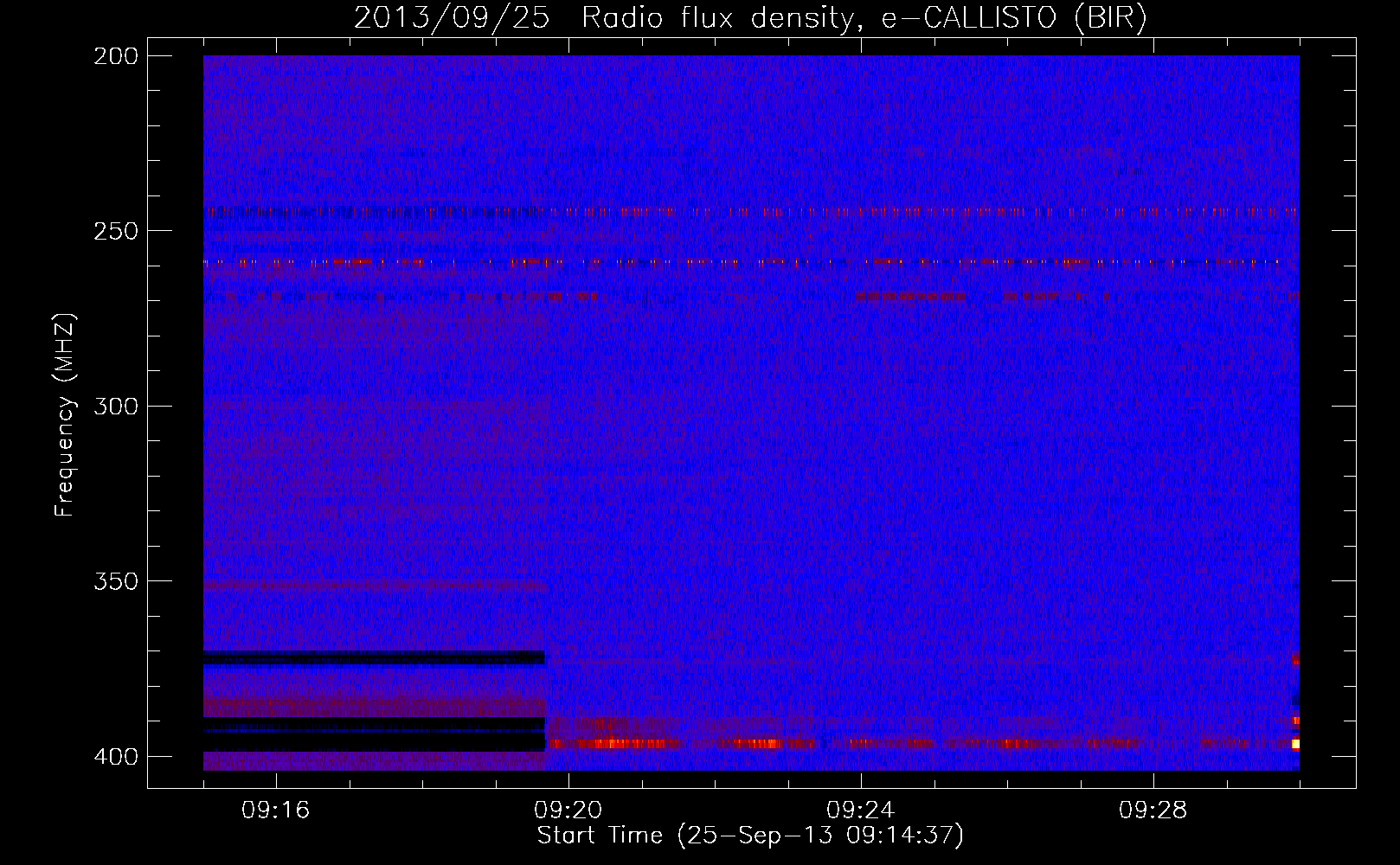Click the 09:24 time tick label

click(860, 811)
